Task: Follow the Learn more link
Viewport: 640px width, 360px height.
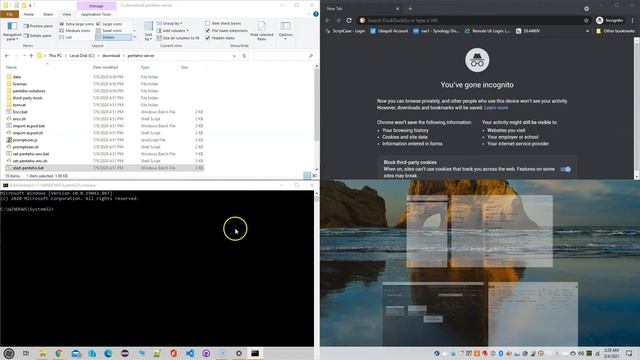Action: (496, 108)
